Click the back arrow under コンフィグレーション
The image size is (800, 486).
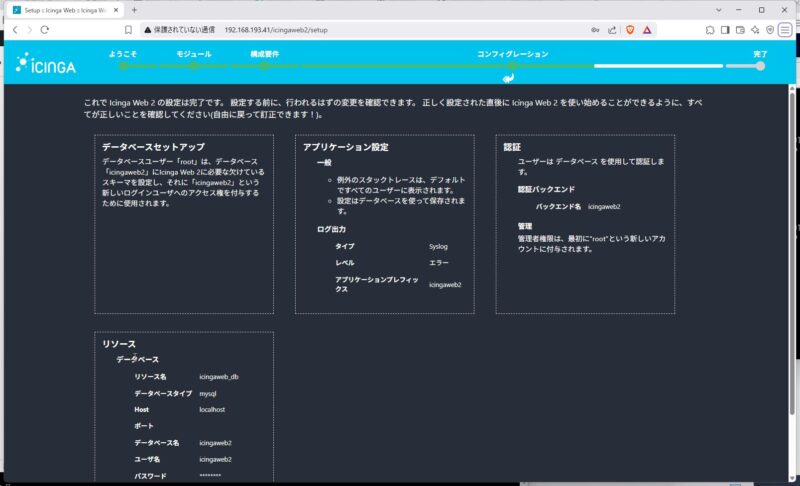tap(508, 78)
